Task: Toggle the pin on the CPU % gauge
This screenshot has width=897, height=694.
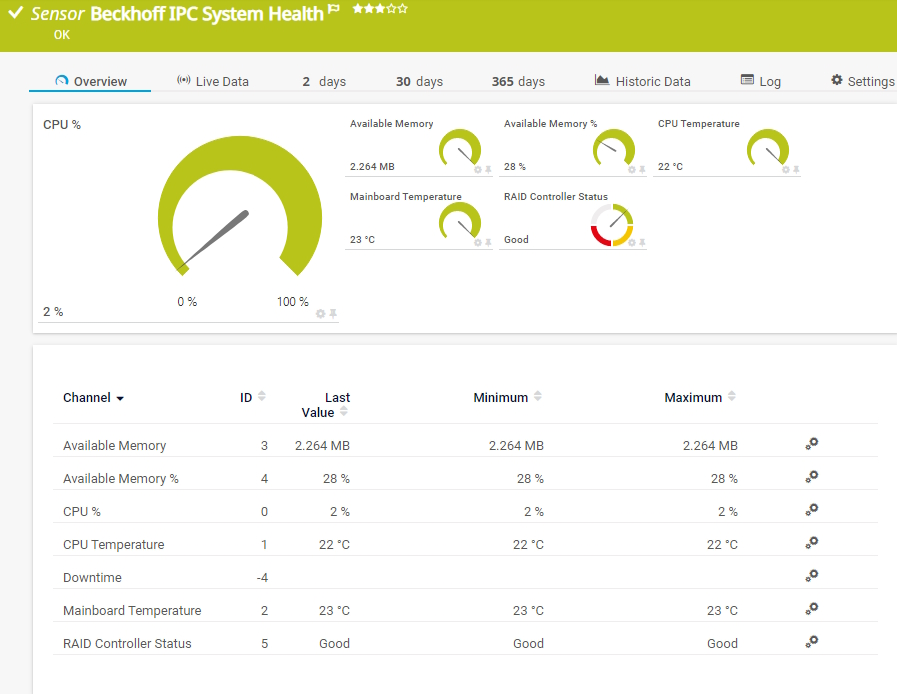Action: 333,313
